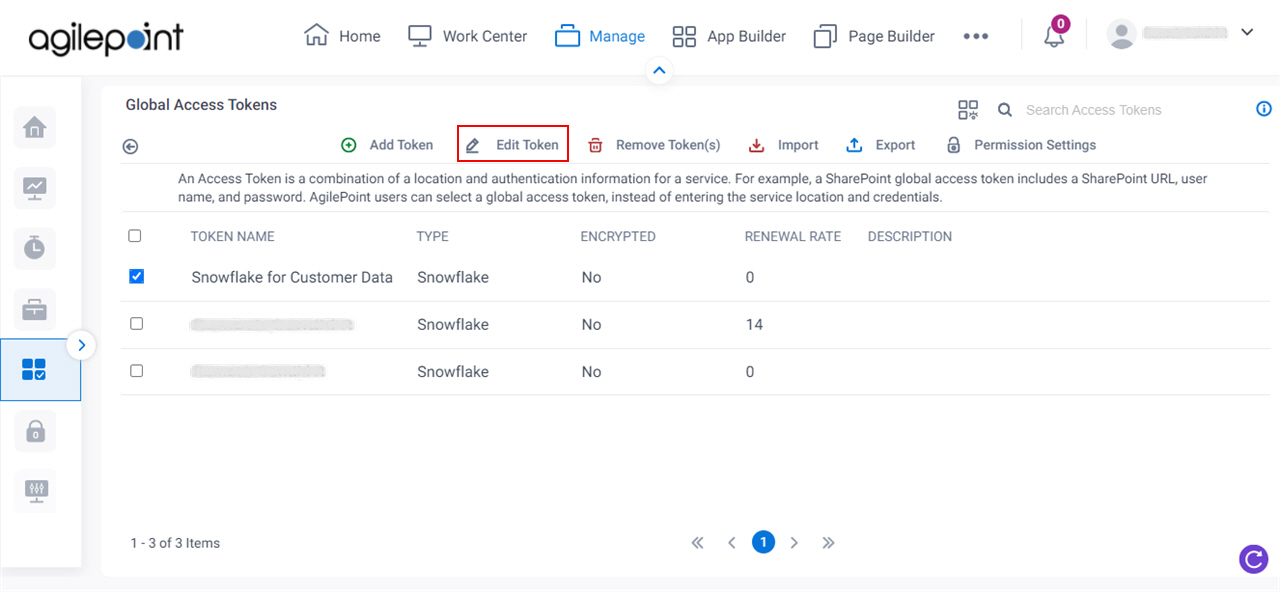Sort by RENEWAL RATE column header
1280x592 pixels.
(x=793, y=237)
